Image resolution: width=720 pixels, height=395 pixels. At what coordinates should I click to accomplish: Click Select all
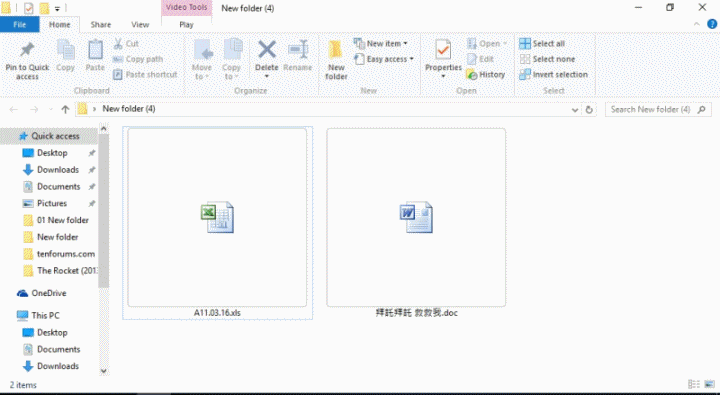[542, 44]
